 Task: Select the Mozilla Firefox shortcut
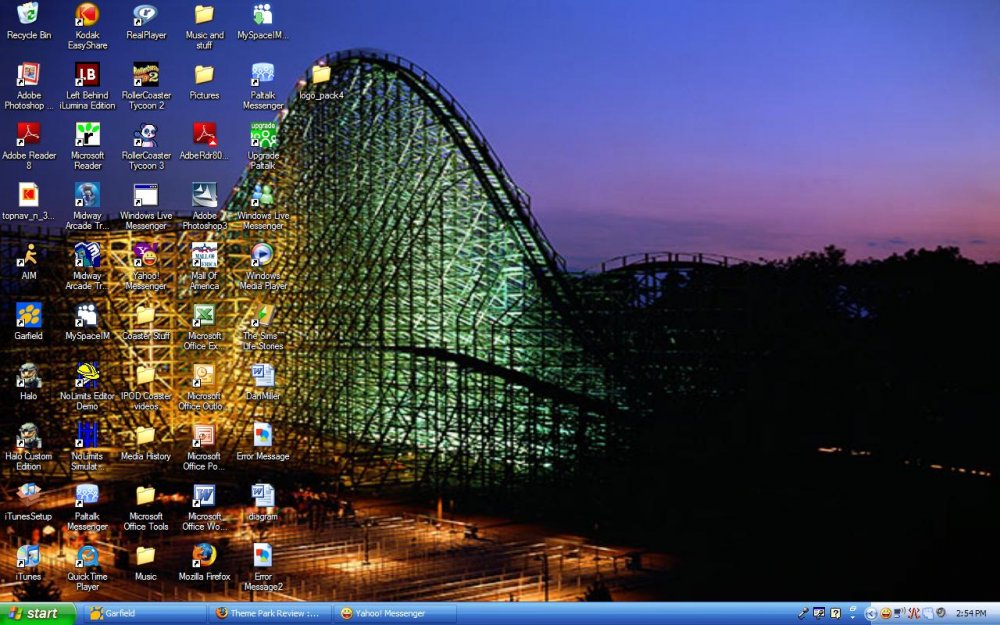pos(204,555)
